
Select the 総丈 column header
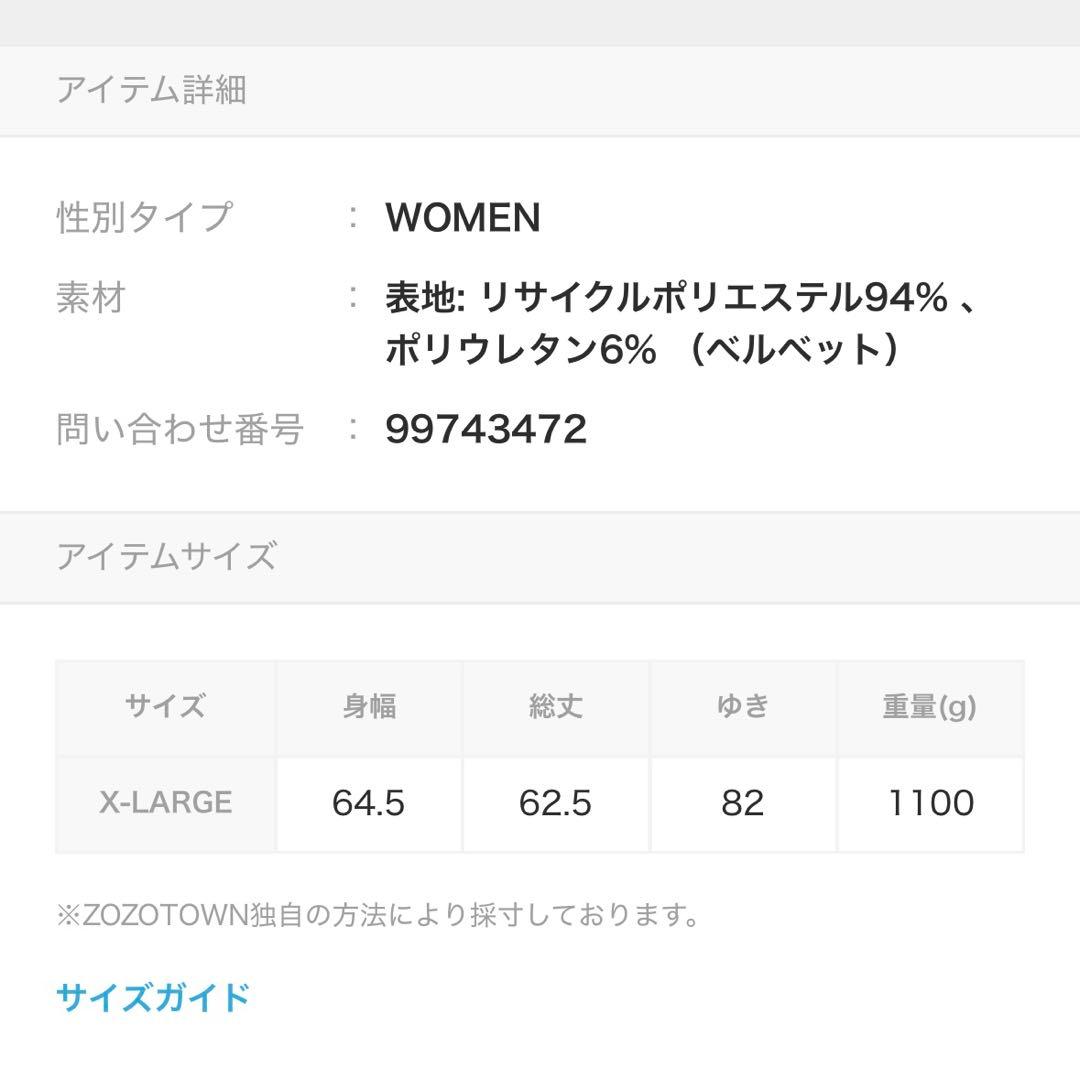click(x=556, y=707)
